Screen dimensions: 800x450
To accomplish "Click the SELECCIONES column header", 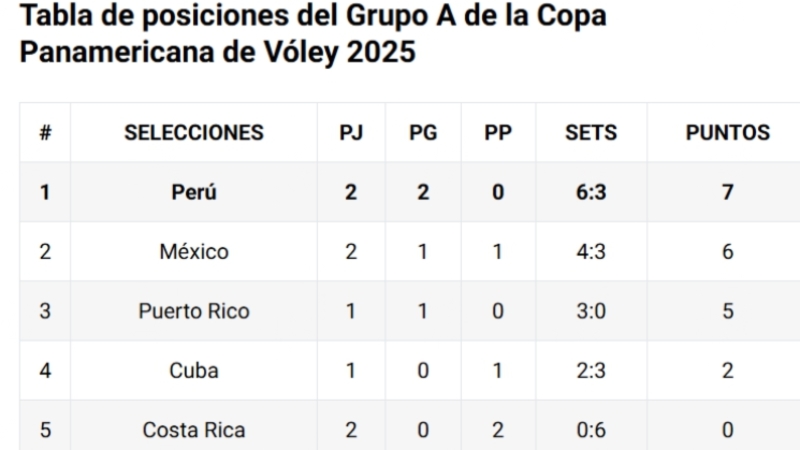I will [x=194, y=133].
